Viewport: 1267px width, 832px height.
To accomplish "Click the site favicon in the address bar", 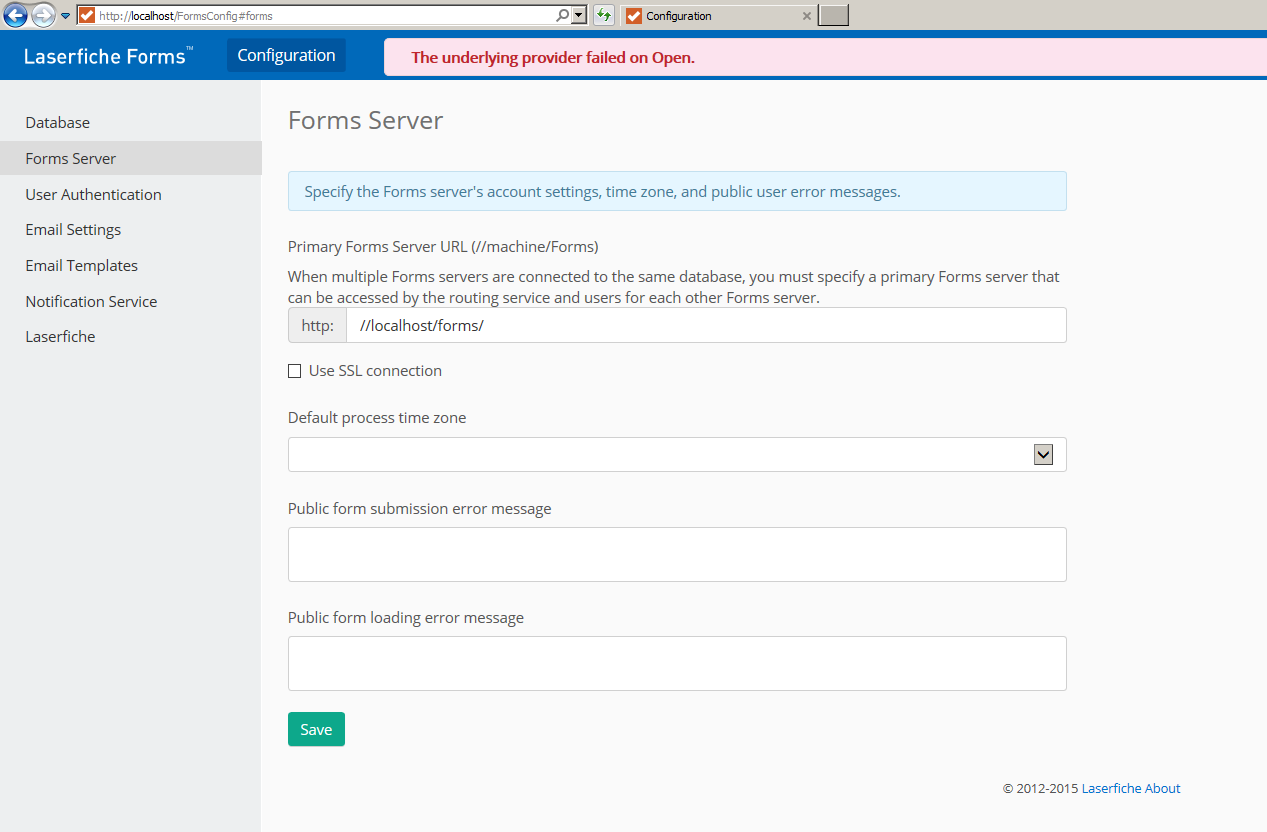I will tap(87, 16).
